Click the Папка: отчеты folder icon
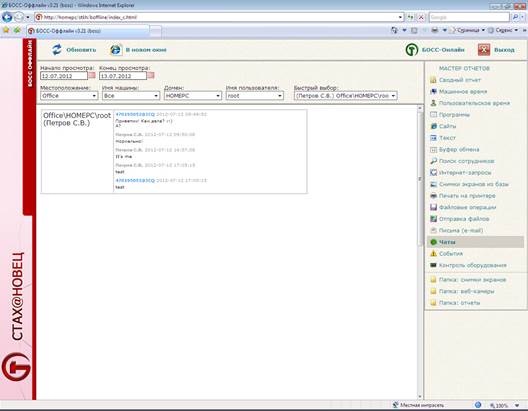The width and height of the screenshot is (528, 411). (x=433, y=303)
